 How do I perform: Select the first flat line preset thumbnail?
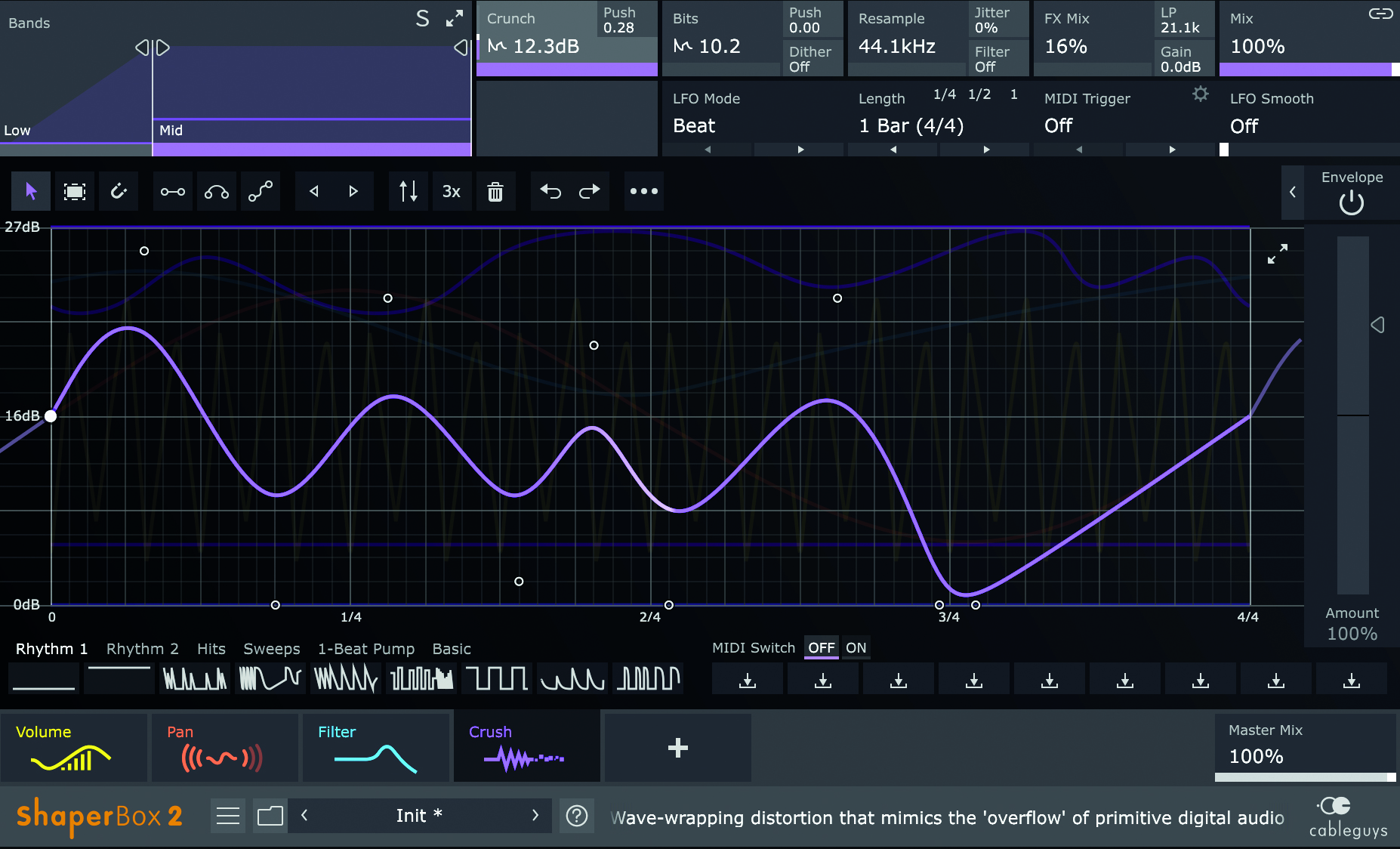(x=44, y=678)
